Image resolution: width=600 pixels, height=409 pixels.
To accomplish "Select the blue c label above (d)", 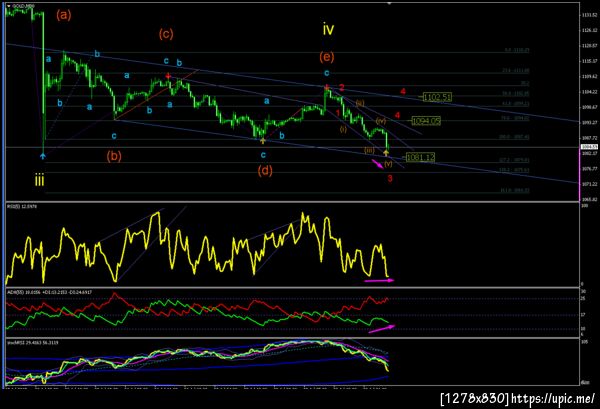I will 263,155.
